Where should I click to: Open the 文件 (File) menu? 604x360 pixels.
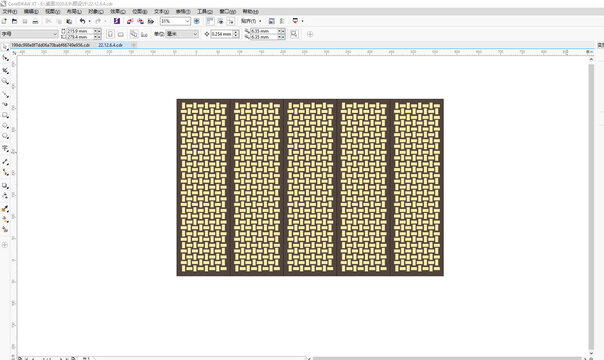tap(10, 12)
